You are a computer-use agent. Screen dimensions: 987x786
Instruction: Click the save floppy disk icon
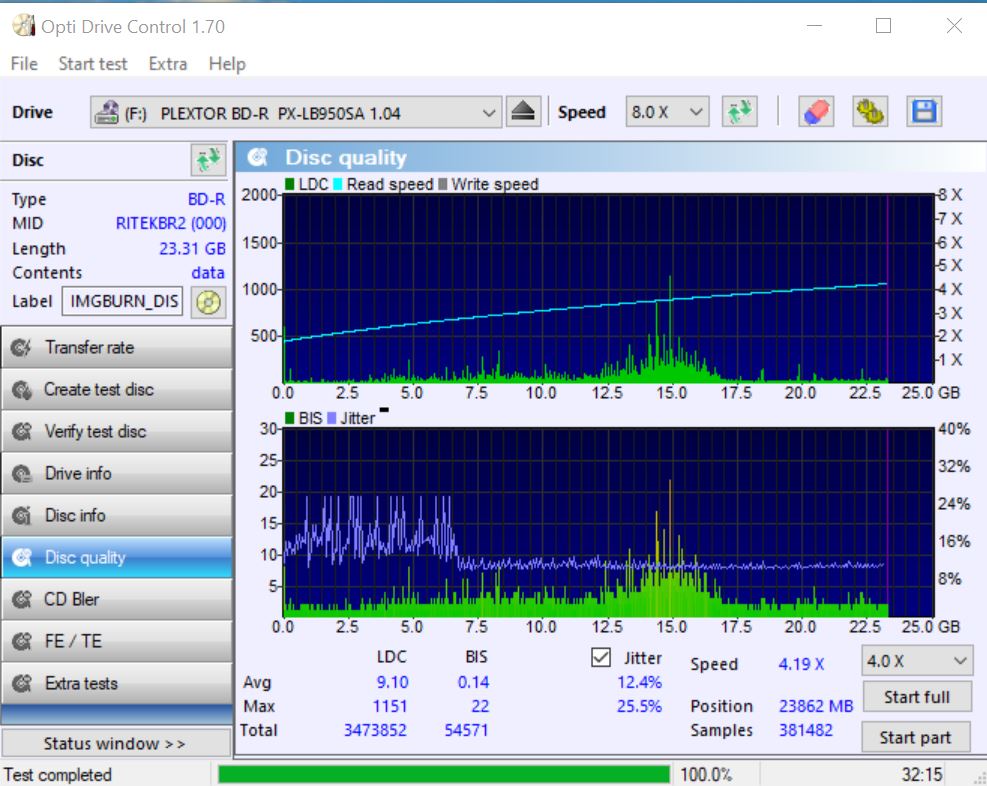[924, 112]
